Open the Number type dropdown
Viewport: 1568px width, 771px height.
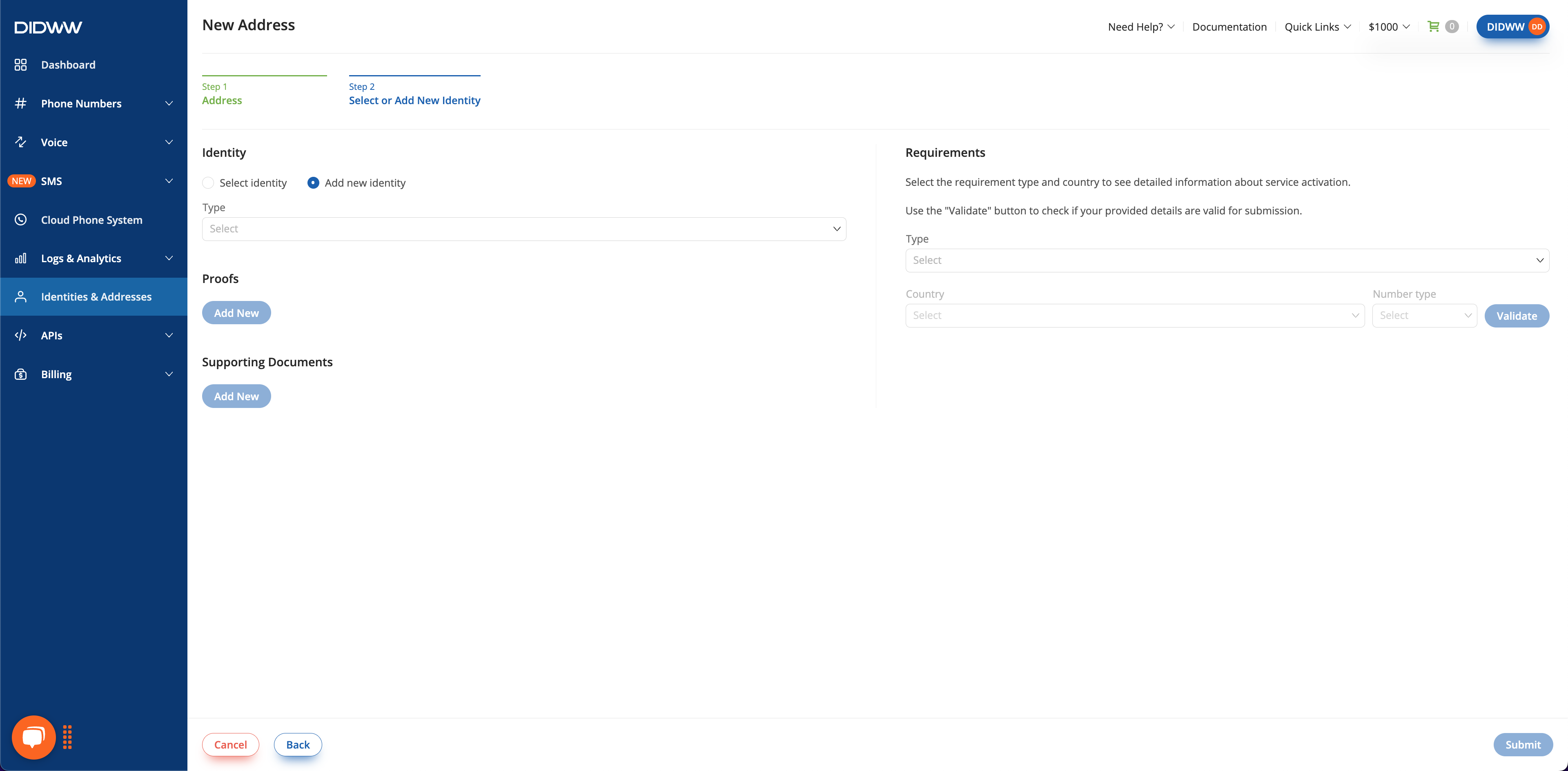click(x=1424, y=316)
